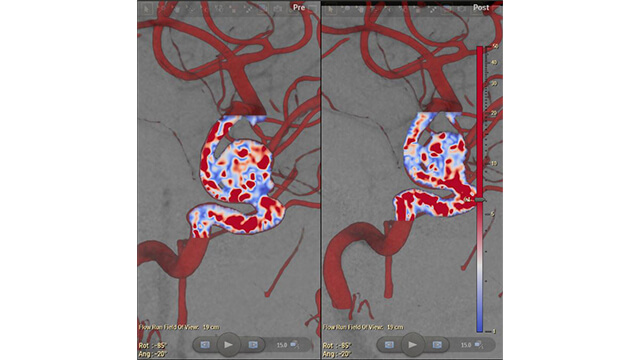Play the Pre flow run

(229, 345)
